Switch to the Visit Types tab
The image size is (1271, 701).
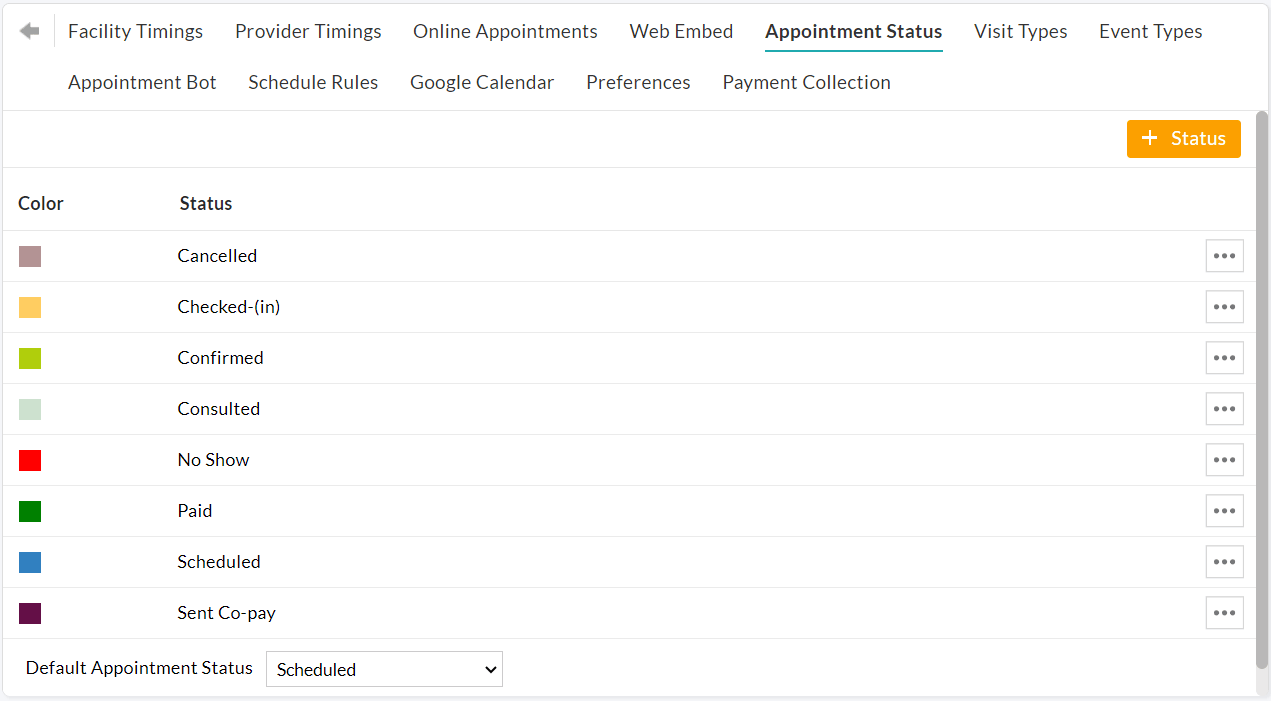coord(1020,31)
